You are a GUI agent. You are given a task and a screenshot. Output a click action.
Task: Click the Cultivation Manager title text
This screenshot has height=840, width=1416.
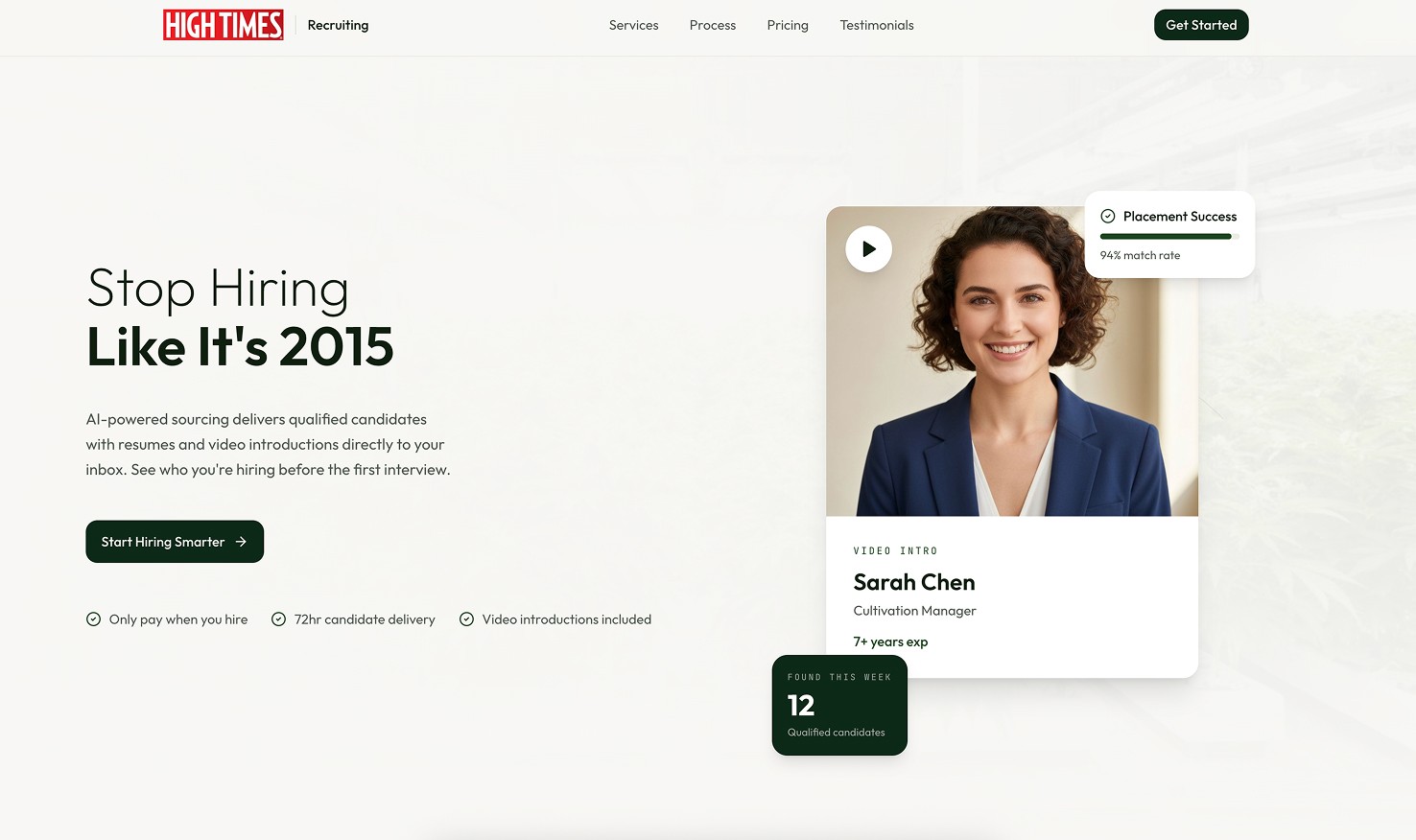coord(915,611)
